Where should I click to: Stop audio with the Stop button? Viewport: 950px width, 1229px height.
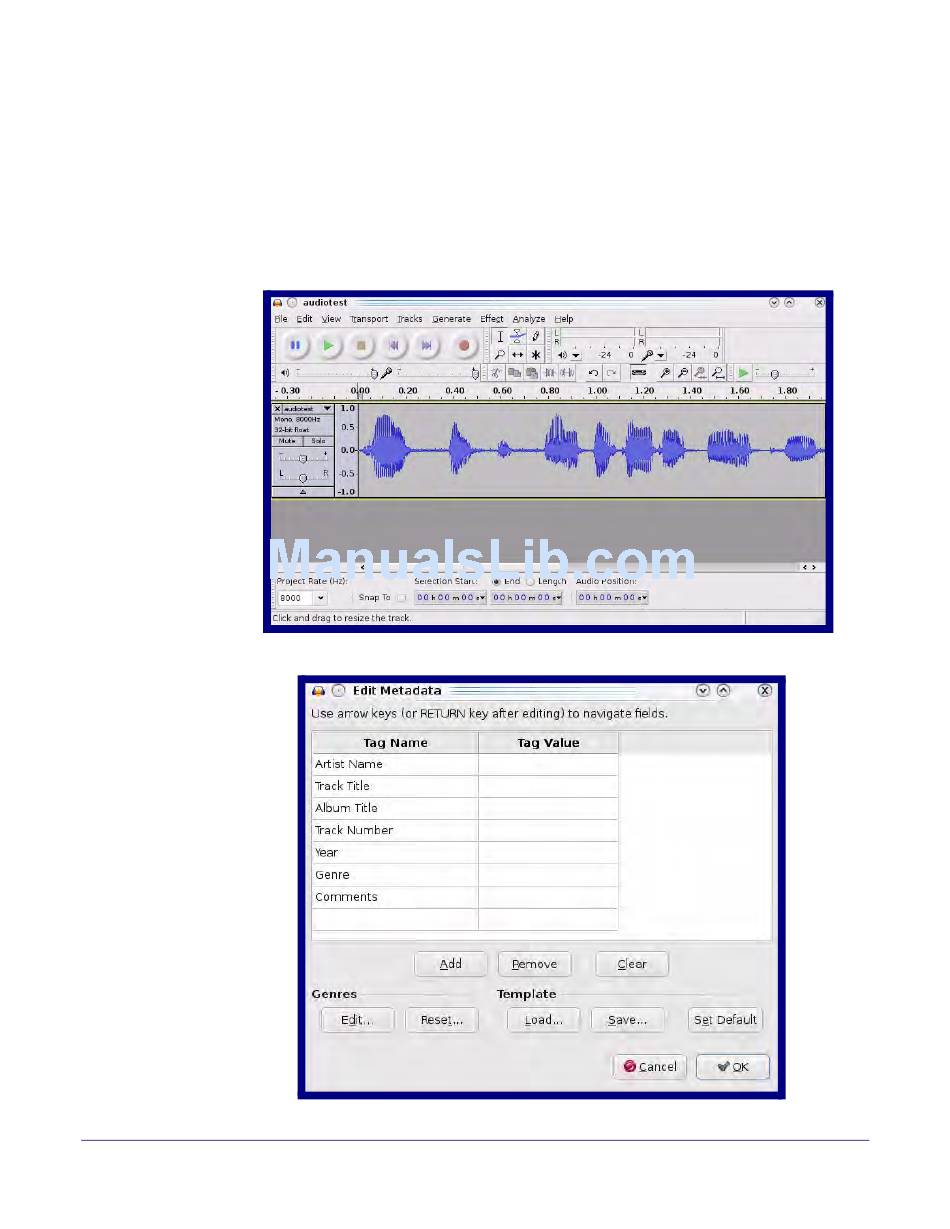tap(362, 345)
